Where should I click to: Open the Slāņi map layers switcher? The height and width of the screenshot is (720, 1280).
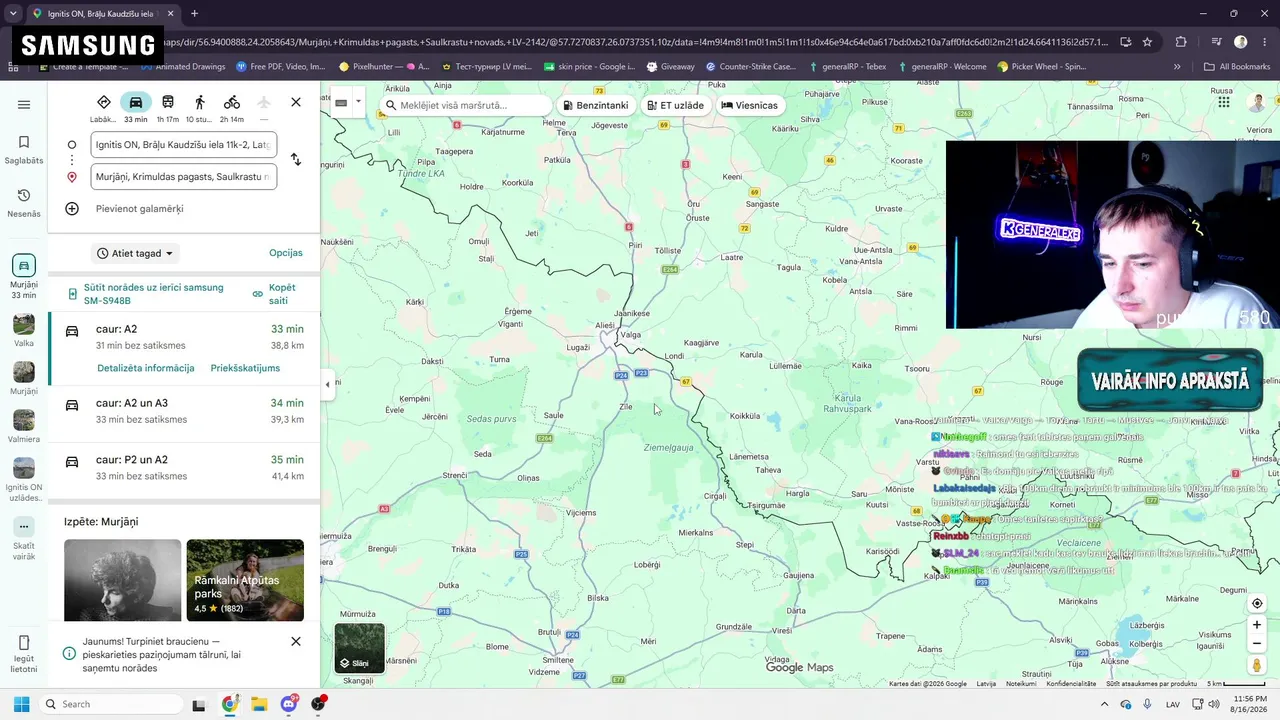tap(359, 649)
